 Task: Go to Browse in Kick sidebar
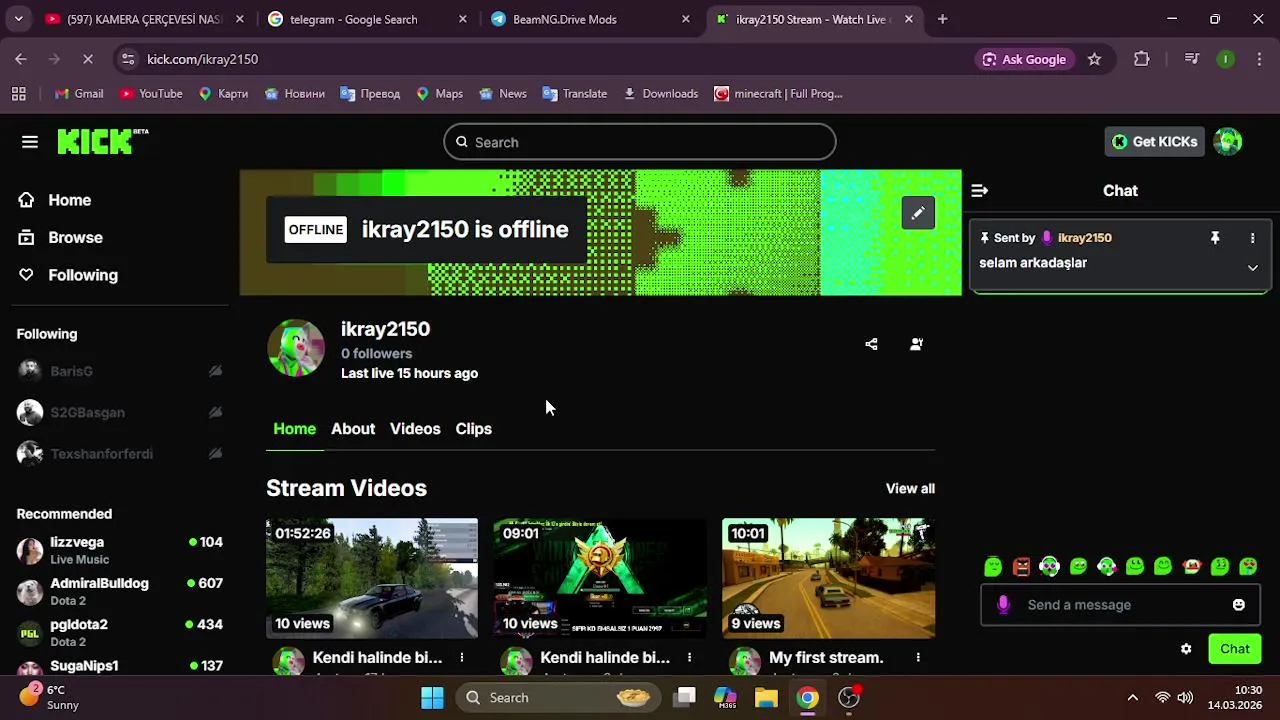tap(60, 238)
